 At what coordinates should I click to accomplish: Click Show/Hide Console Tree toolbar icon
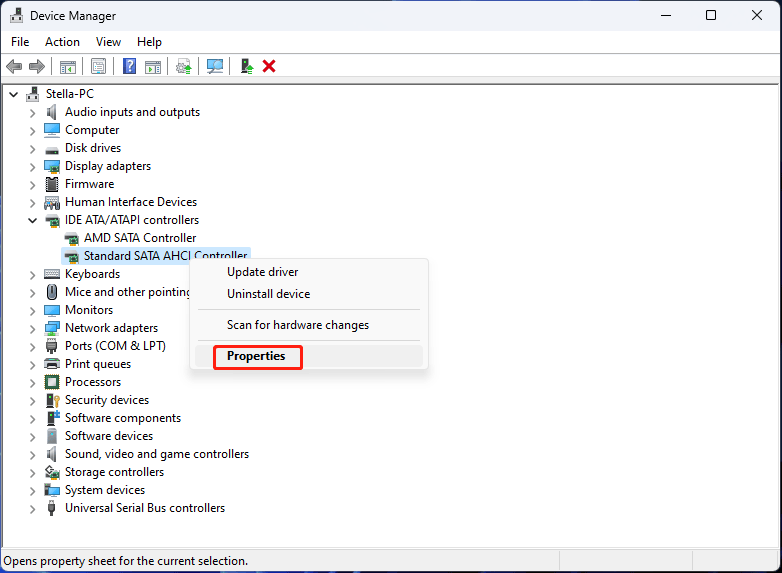tap(68, 66)
